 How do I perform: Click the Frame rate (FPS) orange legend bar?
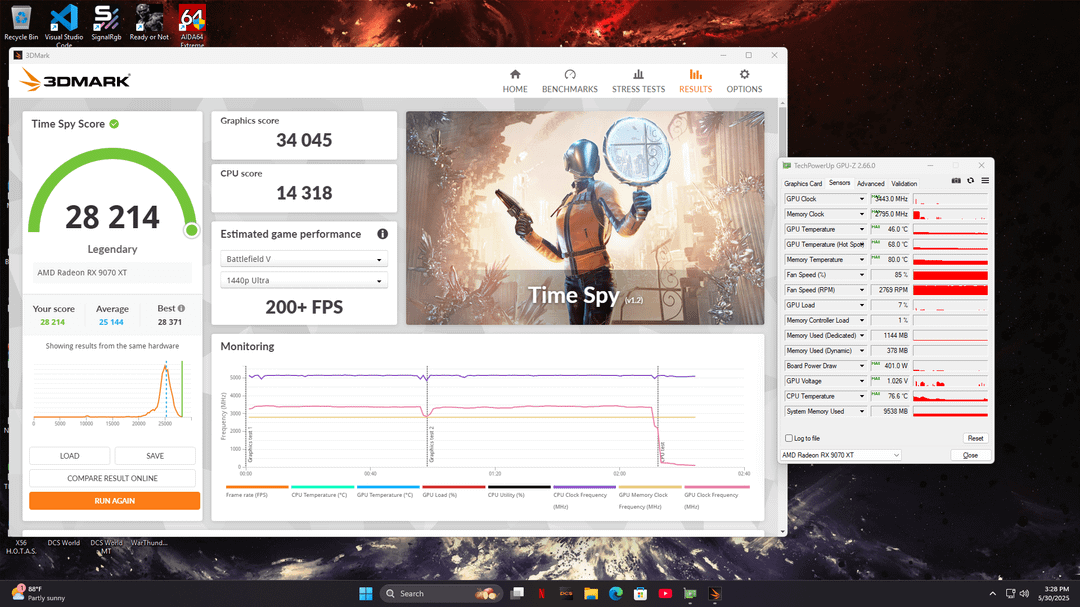(257, 487)
